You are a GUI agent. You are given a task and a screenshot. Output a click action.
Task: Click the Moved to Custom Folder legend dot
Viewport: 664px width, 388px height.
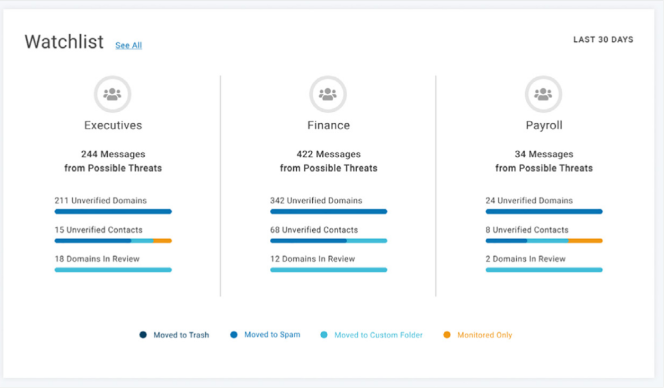click(x=324, y=335)
